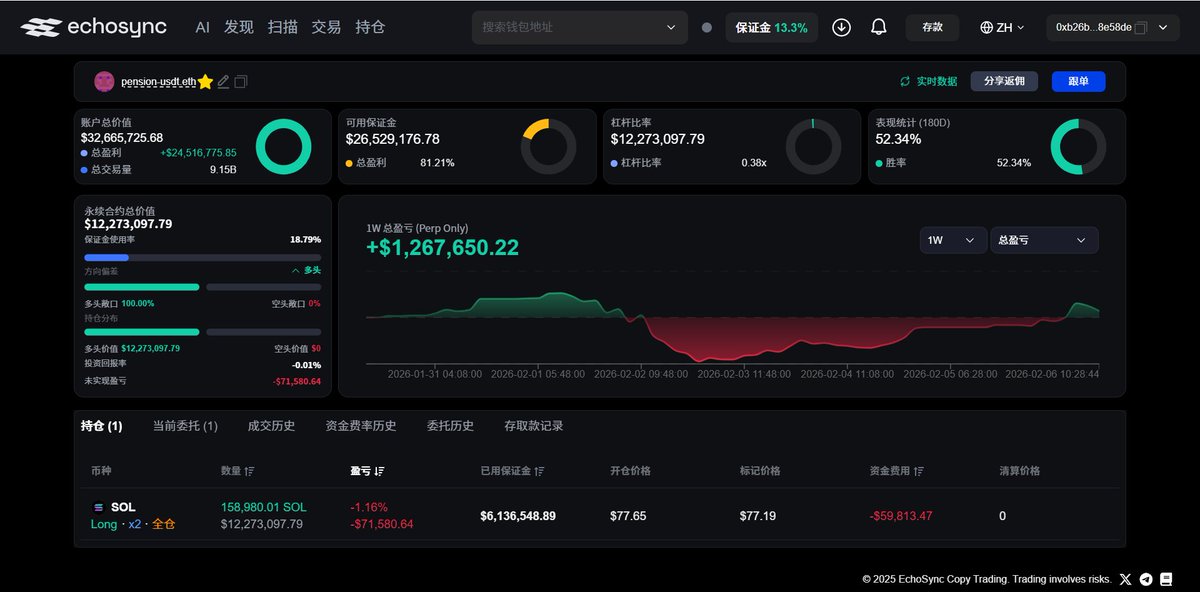Screen dimensions: 1200x592
Task: Open notifications via the bell icon
Action: [878, 27]
